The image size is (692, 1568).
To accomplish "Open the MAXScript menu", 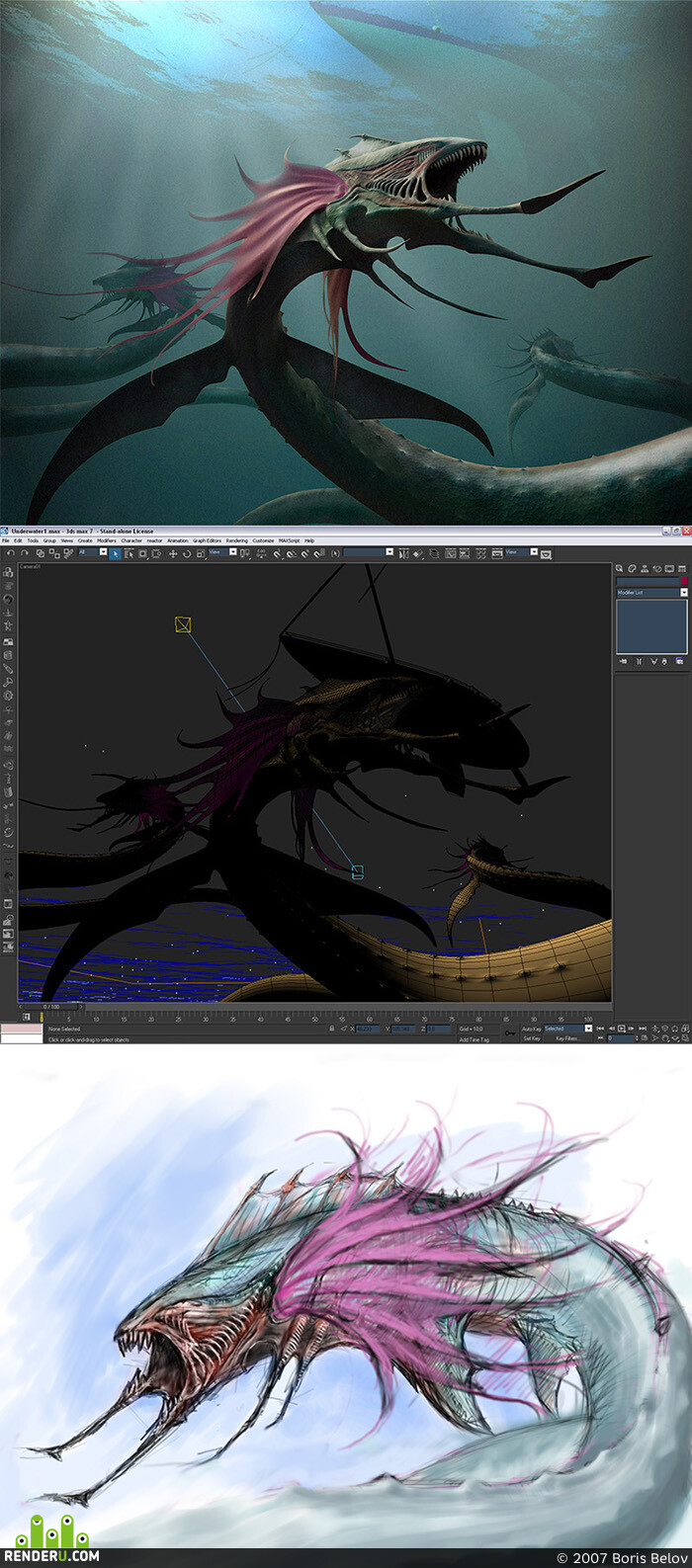I will coord(289,540).
